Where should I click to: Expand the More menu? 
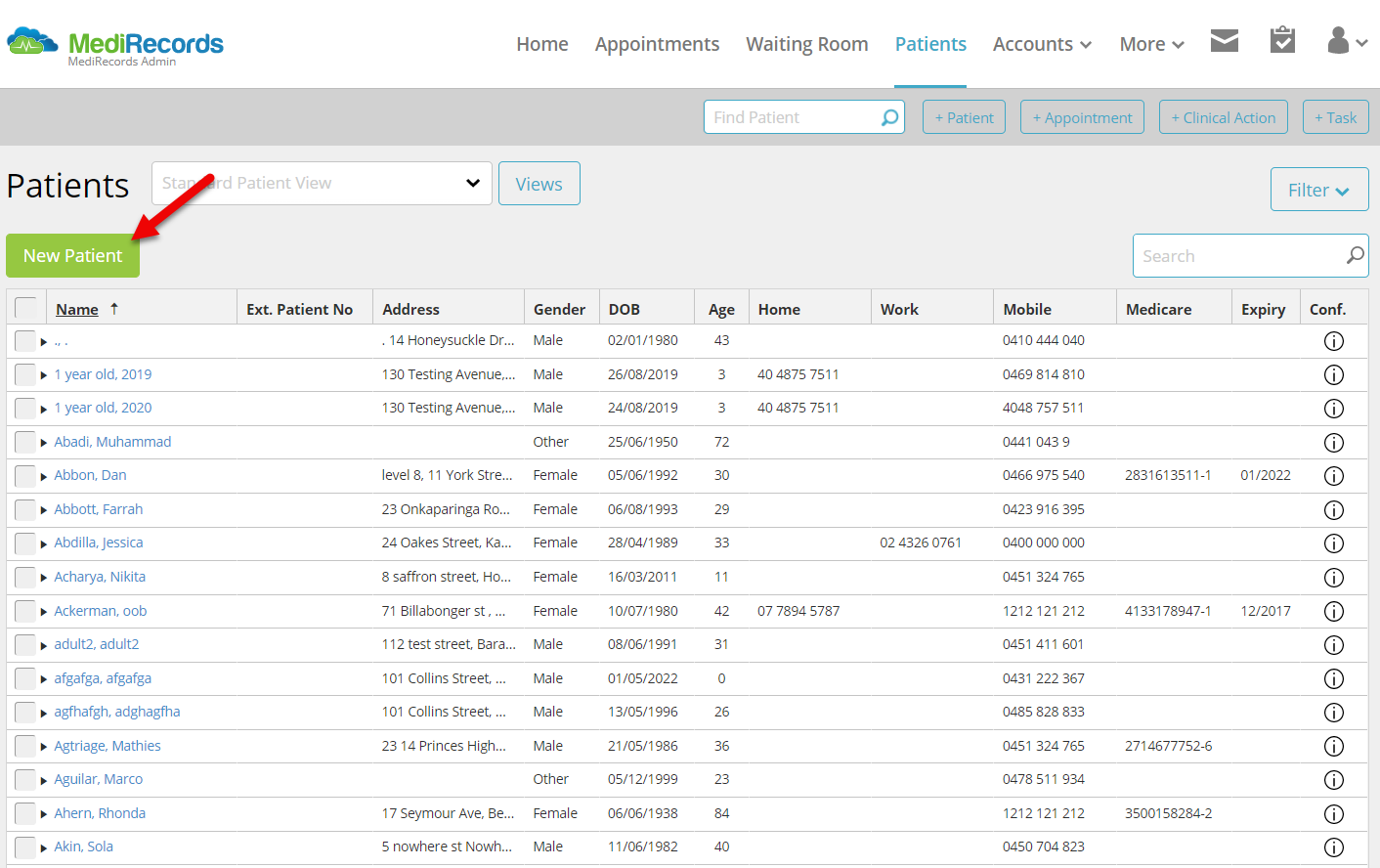point(1151,44)
